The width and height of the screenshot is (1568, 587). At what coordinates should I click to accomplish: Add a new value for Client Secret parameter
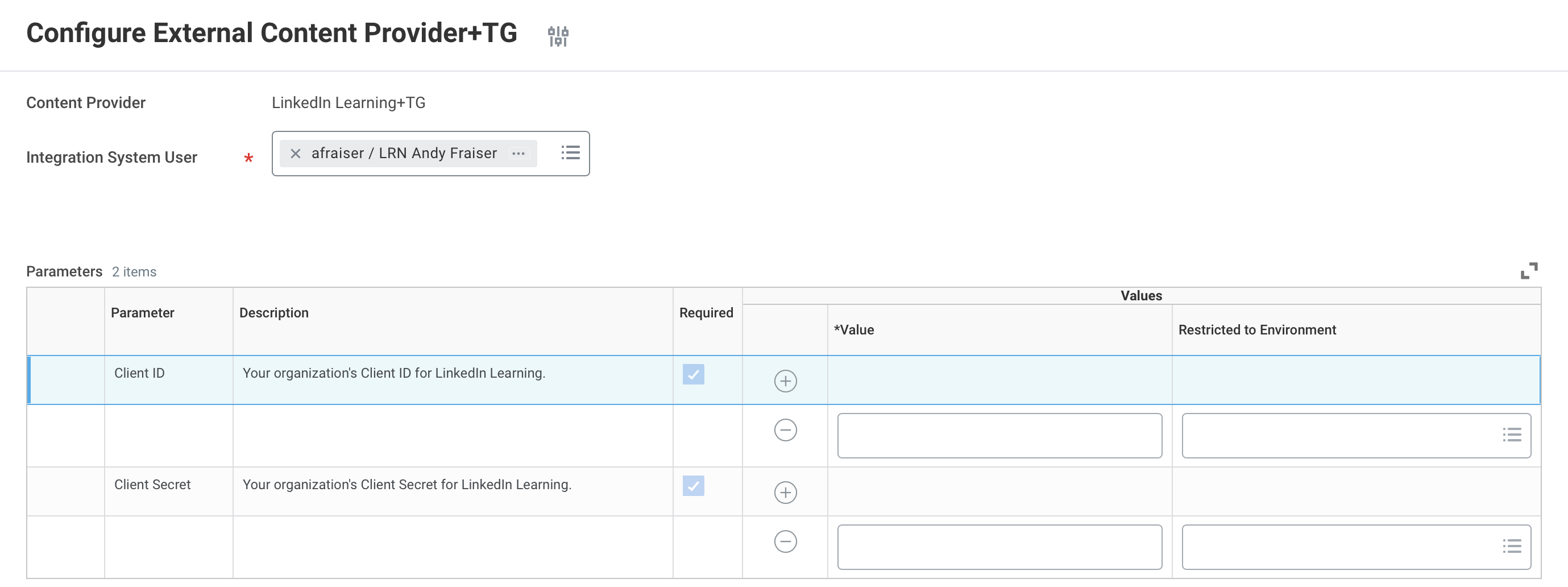786,492
